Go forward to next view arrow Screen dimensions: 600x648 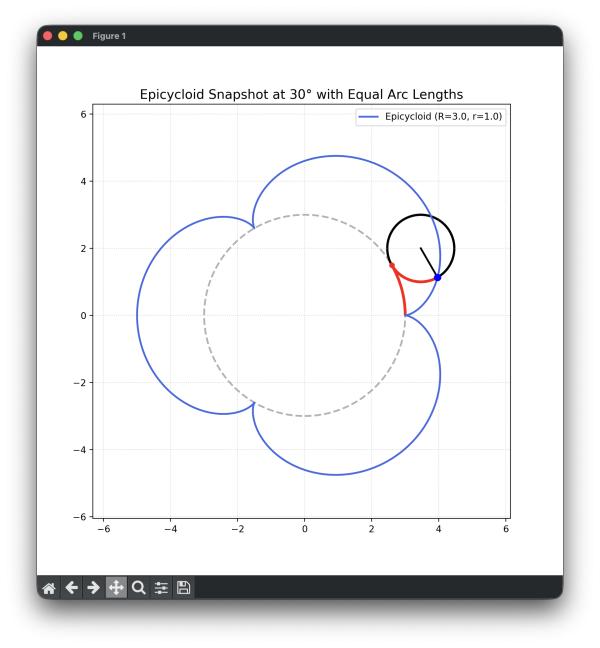(x=94, y=587)
